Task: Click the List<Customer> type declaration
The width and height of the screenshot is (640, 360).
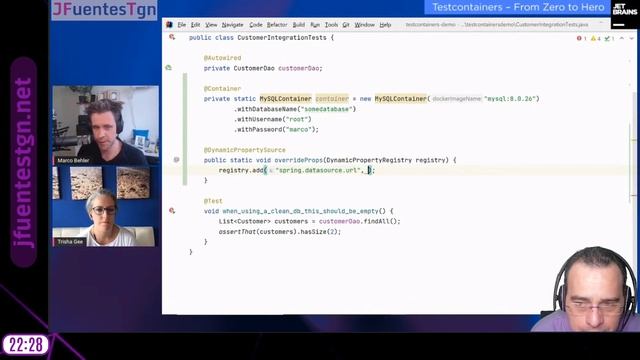Action: 244,221
